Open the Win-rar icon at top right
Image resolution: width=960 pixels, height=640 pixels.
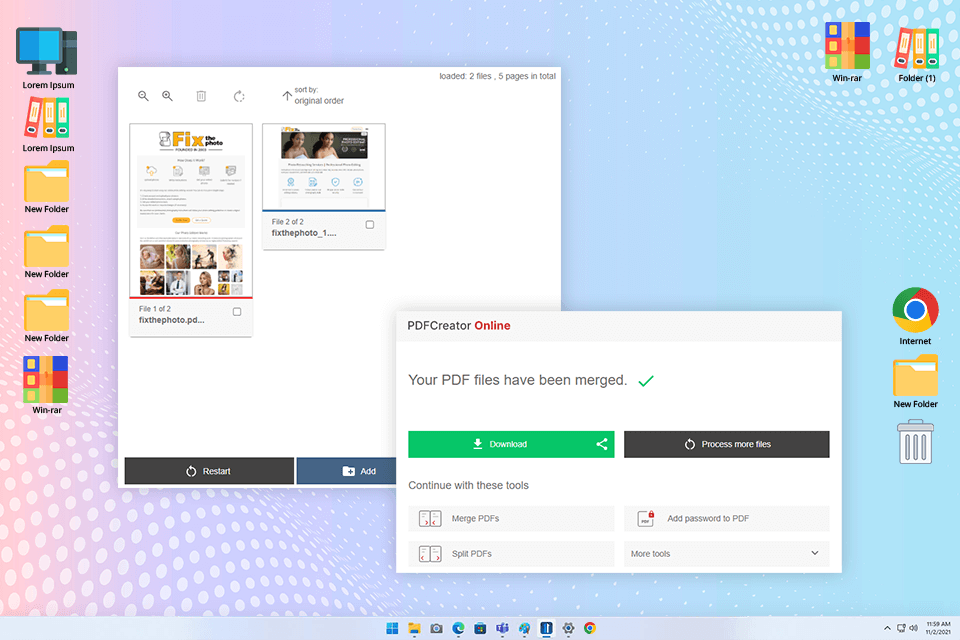[x=847, y=52]
